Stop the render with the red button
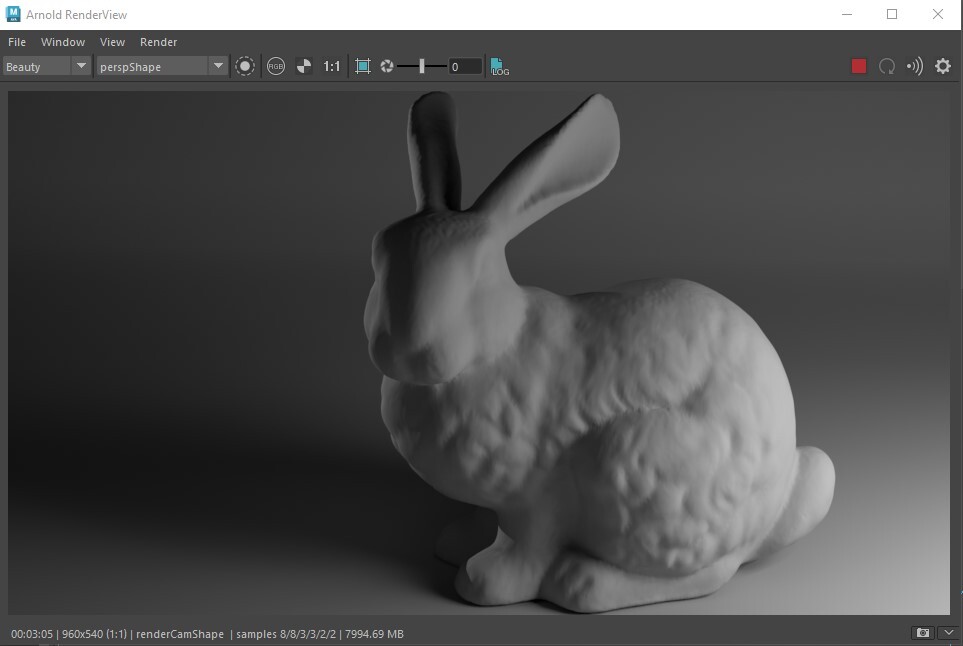Image resolution: width=963 pixels, height=646 pixels. coord(858,67)
